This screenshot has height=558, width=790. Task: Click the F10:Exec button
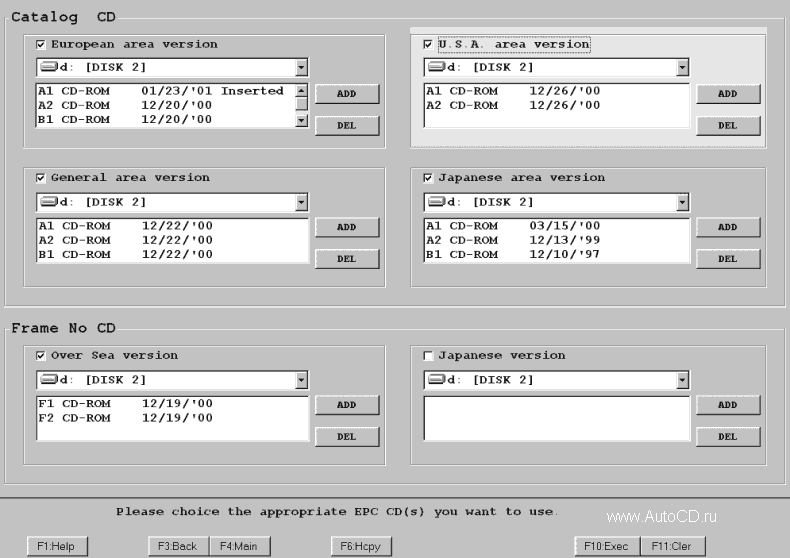click(603, 546)
